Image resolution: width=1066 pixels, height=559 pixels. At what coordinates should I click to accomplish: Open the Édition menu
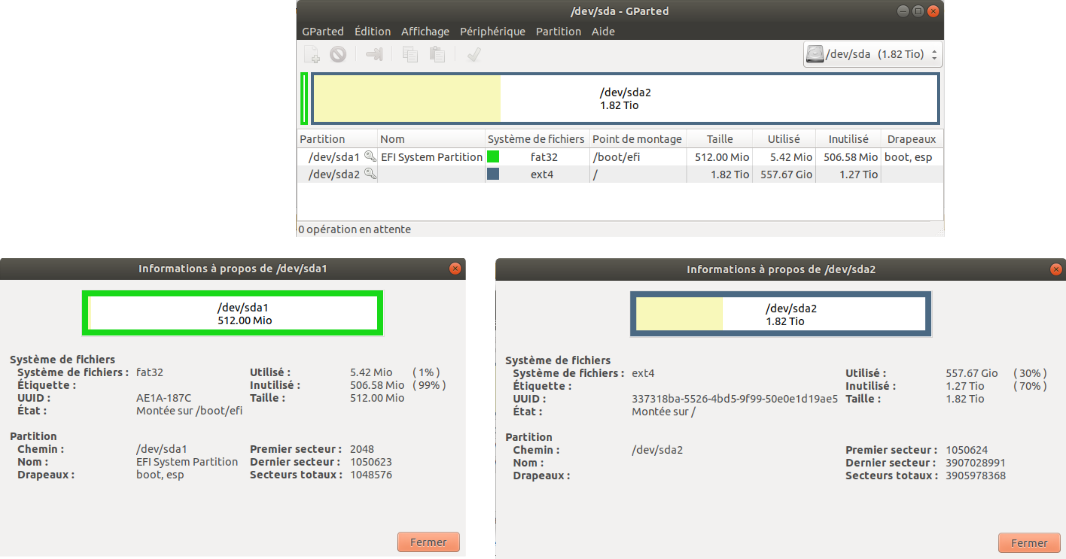click(x=373, y=31)
